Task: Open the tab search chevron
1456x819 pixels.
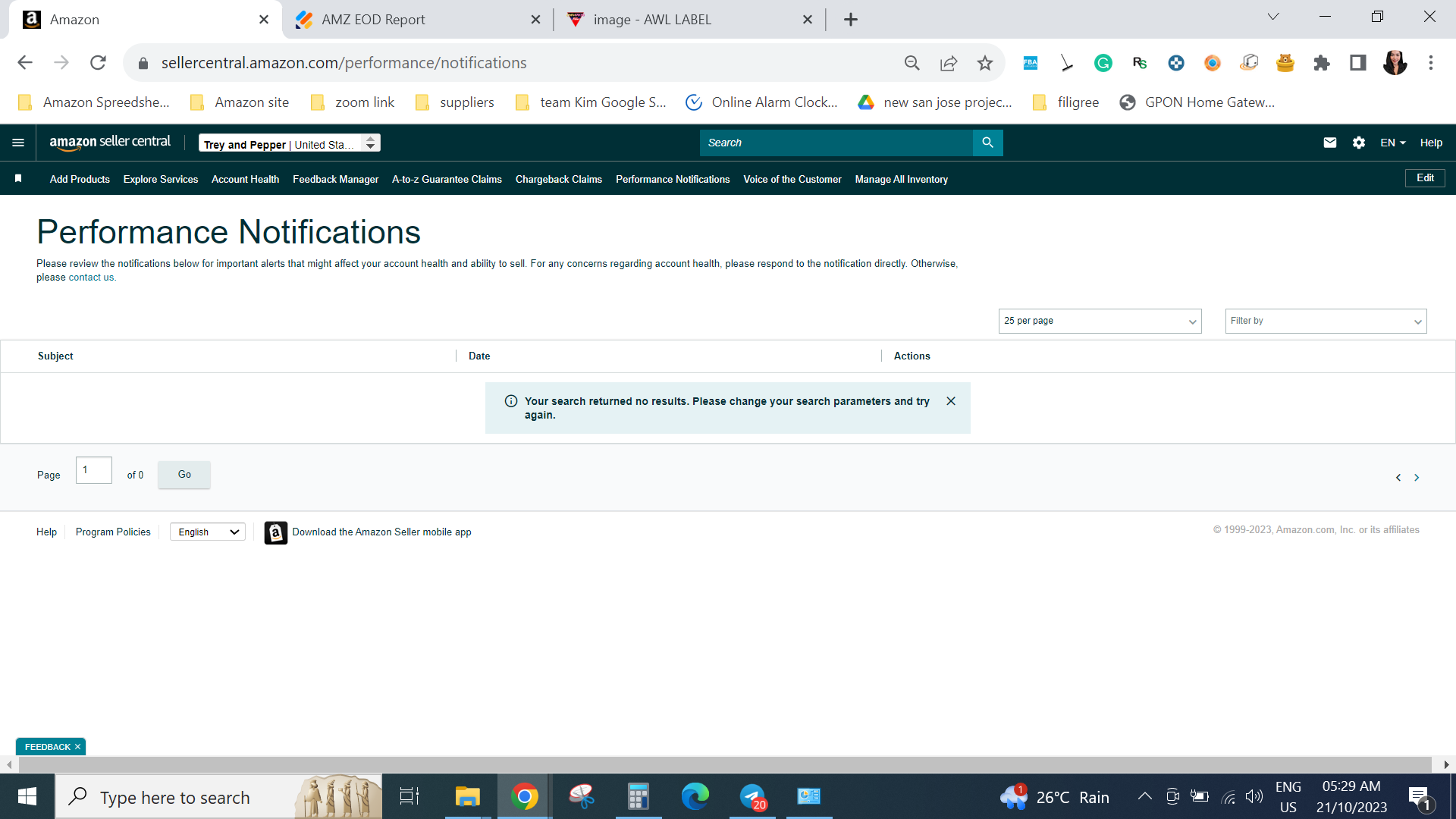Action: click(x=1273, y=17)
